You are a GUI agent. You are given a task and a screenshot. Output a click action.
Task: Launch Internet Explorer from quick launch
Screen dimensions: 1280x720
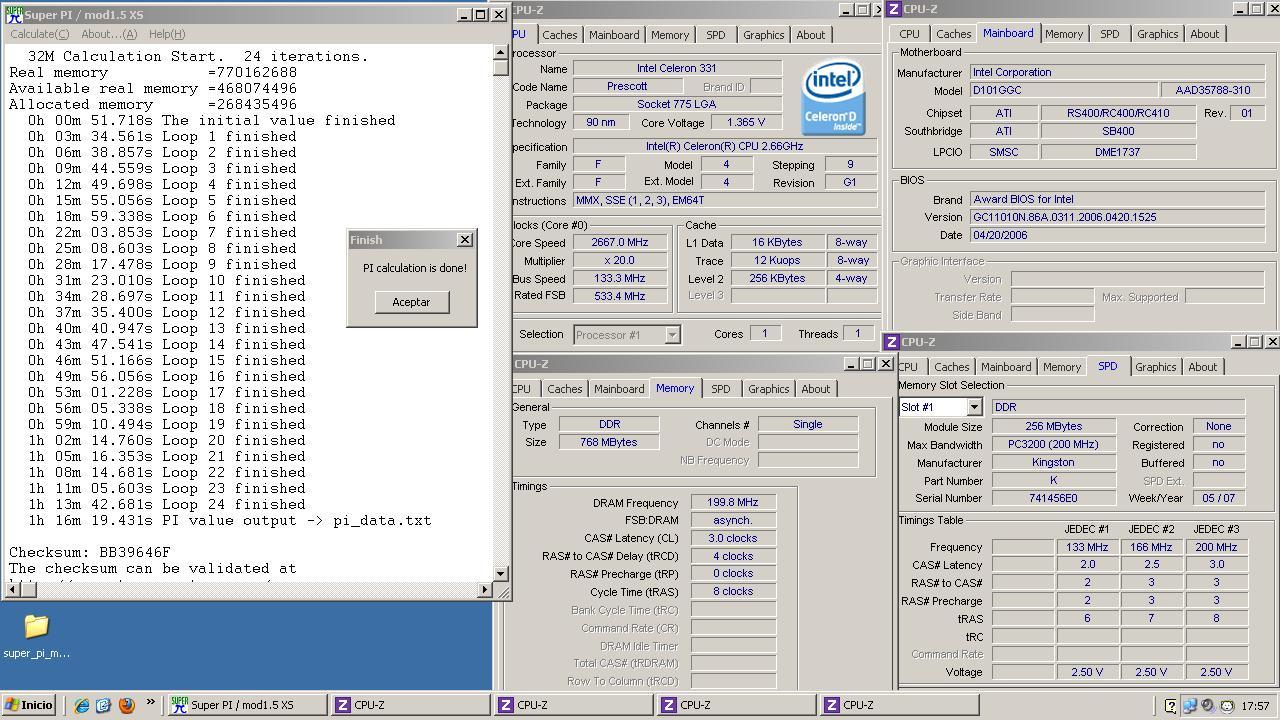(x=82, y=705)
